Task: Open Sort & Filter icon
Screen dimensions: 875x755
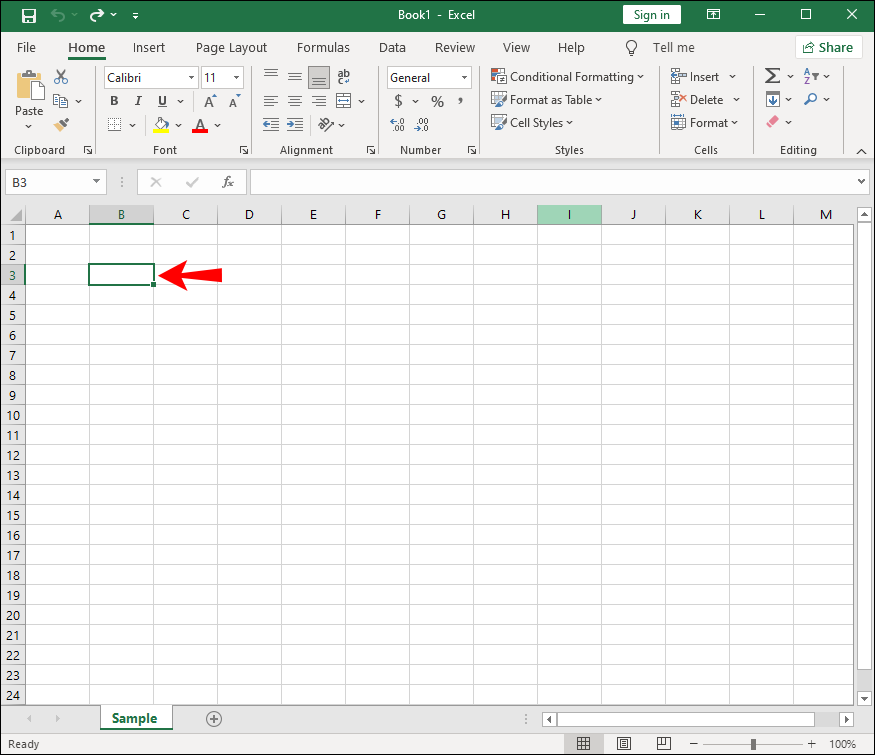Action: (x=811, y=75)
